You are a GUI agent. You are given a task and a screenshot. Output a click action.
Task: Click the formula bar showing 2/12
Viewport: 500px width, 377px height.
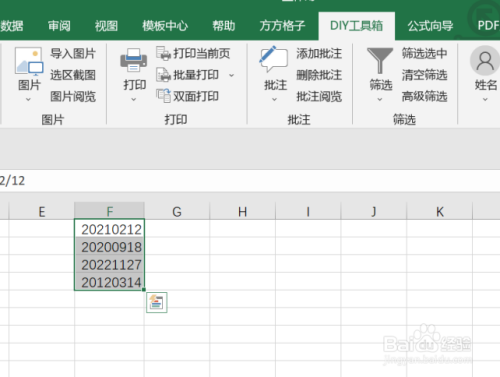250,181
